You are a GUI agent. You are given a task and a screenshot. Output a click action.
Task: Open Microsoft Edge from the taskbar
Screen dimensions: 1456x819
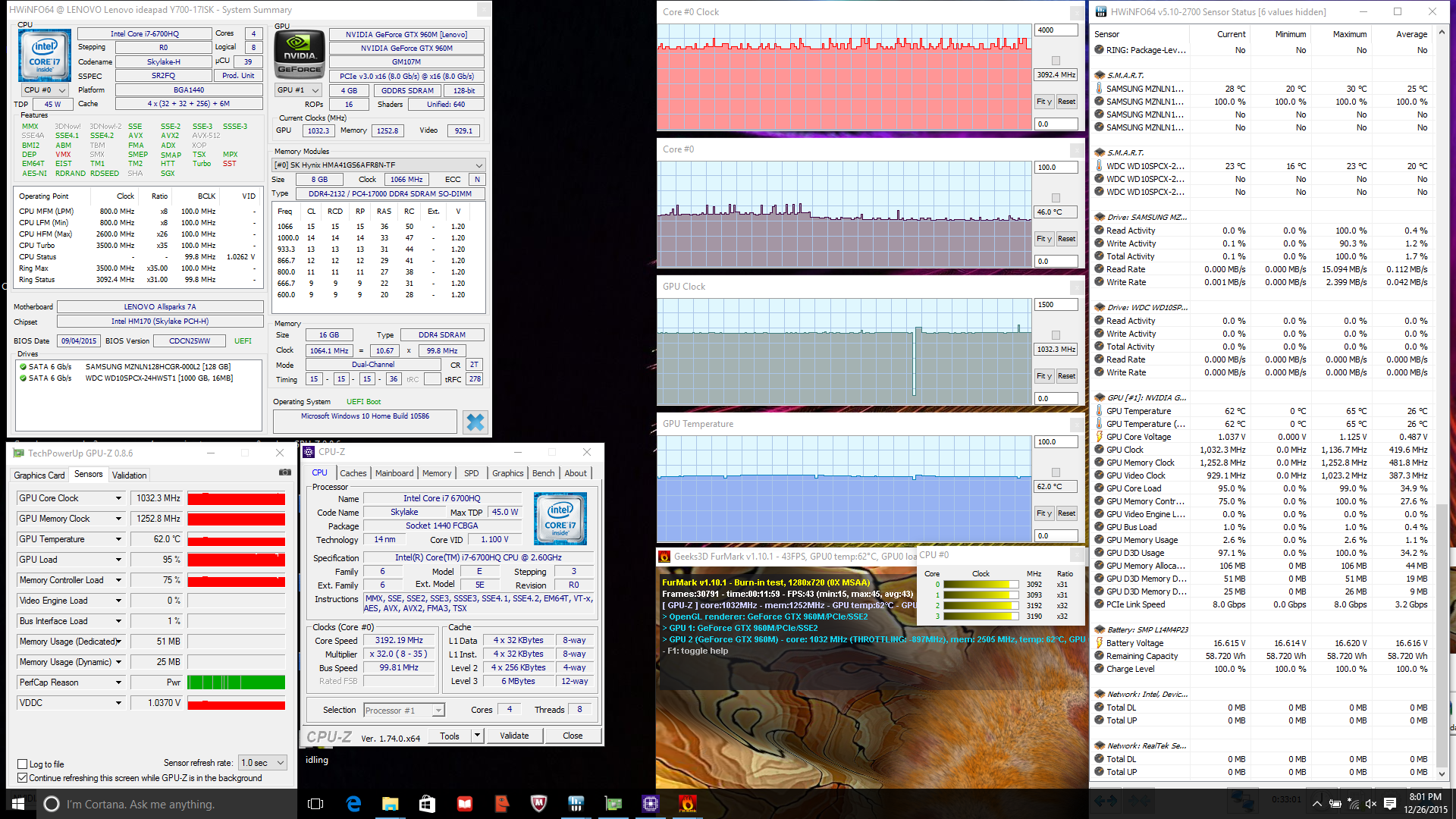click(353, 804)
